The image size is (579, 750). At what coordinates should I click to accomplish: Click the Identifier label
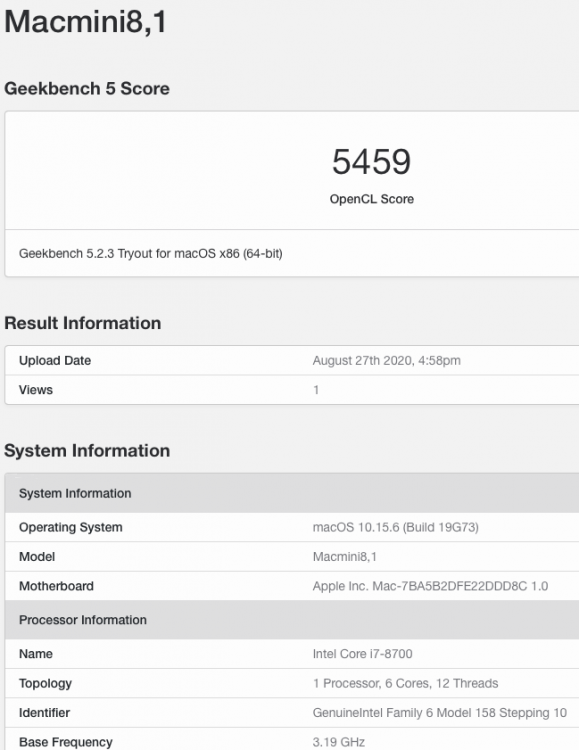(44, 713)
